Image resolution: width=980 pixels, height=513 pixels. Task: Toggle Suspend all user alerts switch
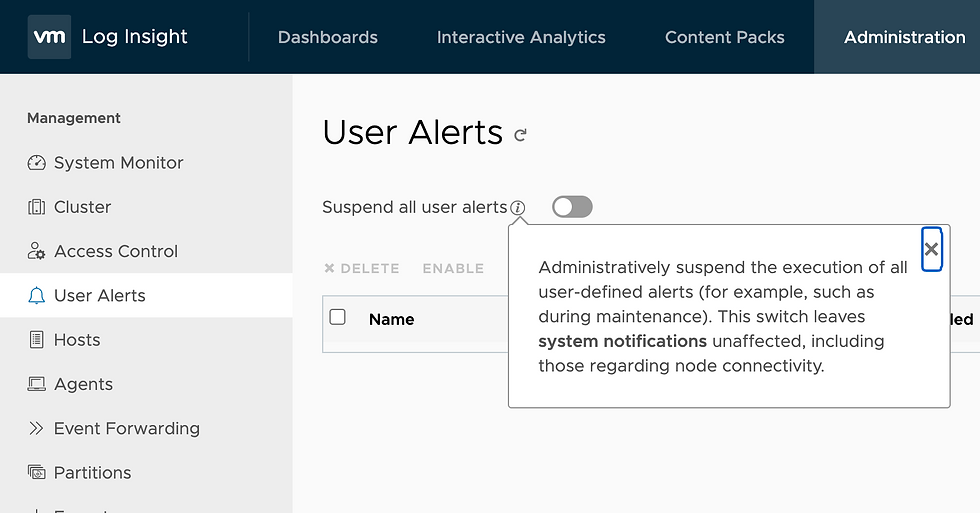tap(572, 207)
